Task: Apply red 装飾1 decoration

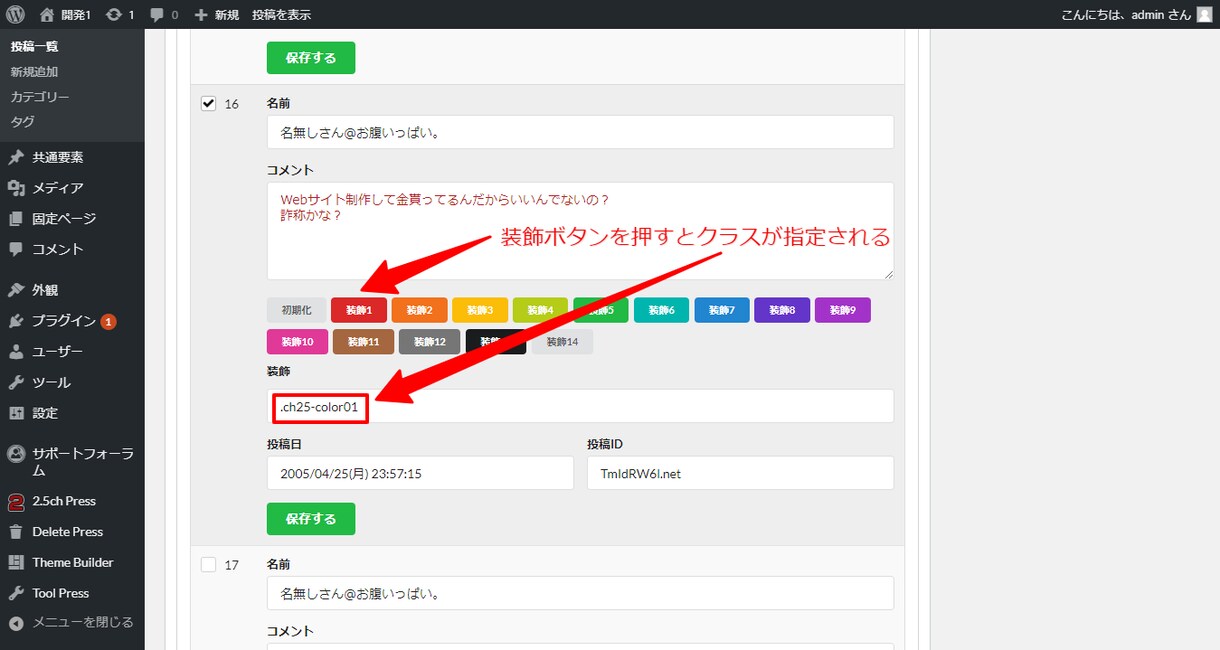Action: coord(359,310)
